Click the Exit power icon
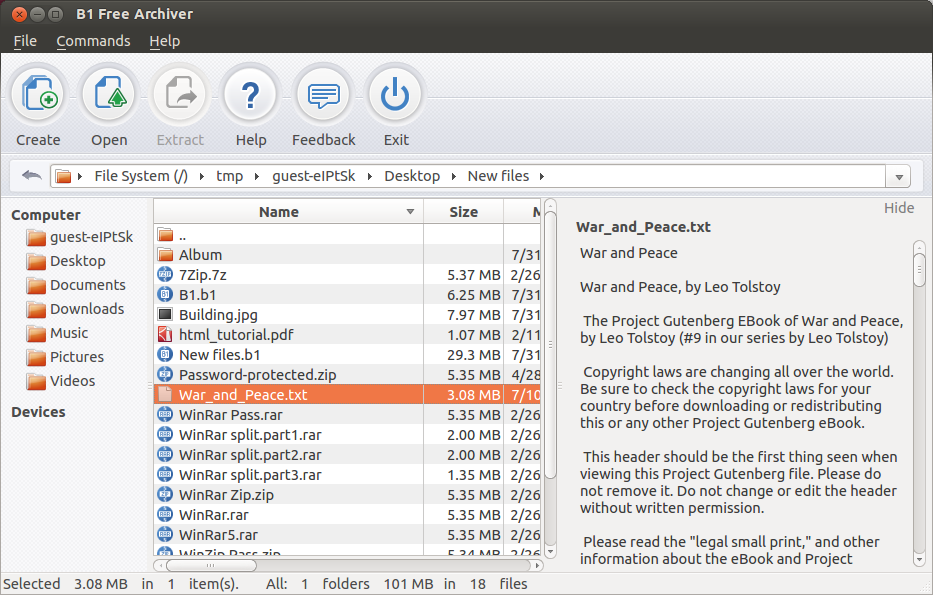 point(395,95)
